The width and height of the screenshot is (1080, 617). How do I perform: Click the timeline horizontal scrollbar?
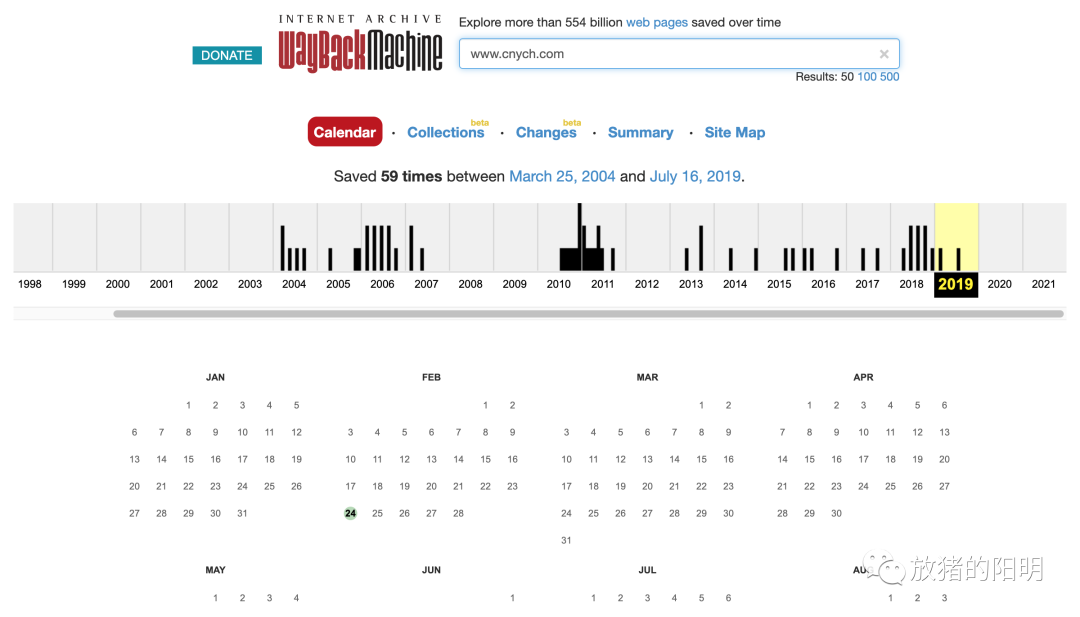588,314
